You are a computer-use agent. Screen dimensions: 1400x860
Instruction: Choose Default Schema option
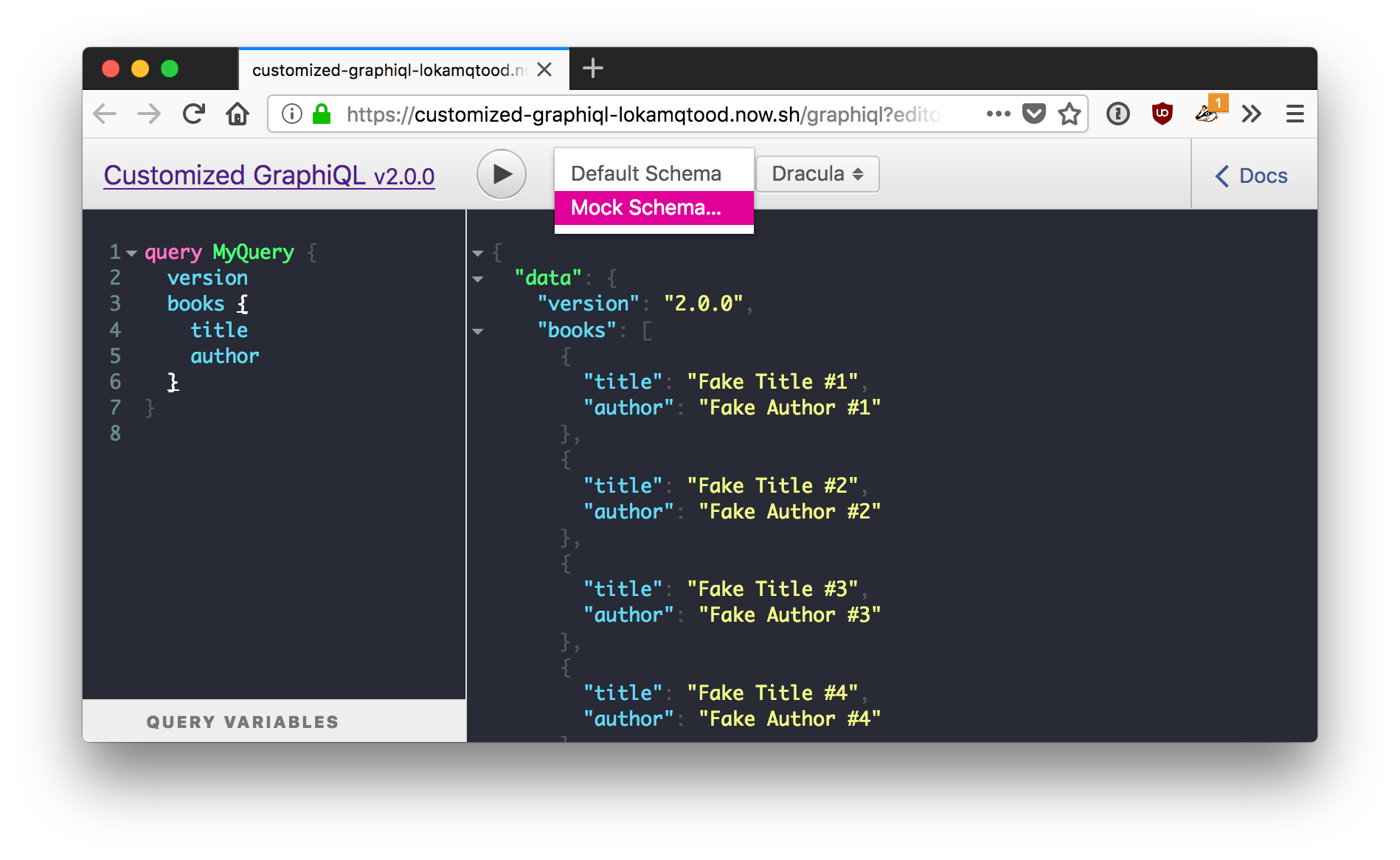[x=654, y=173]
